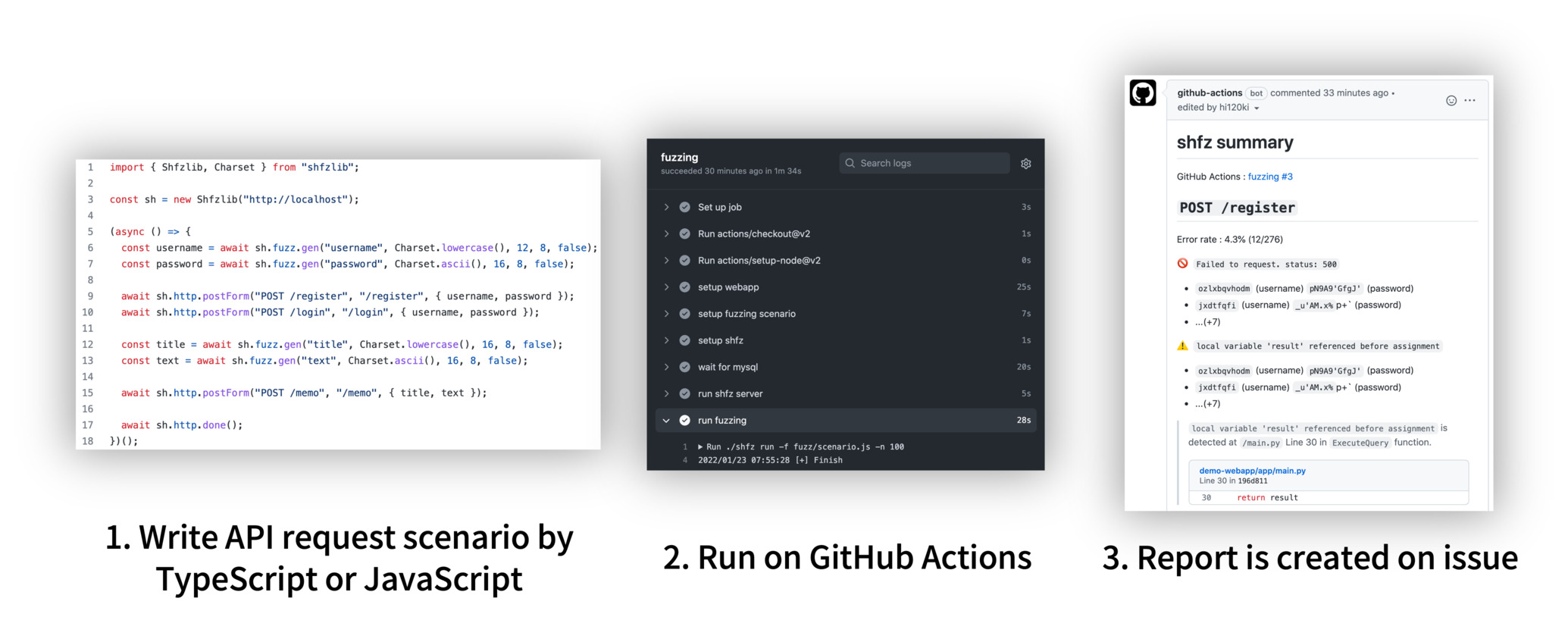Viewport: 1568px width, 617px height.
Task: Click line number 18 in code gutter
Action: tap(88, 441)
